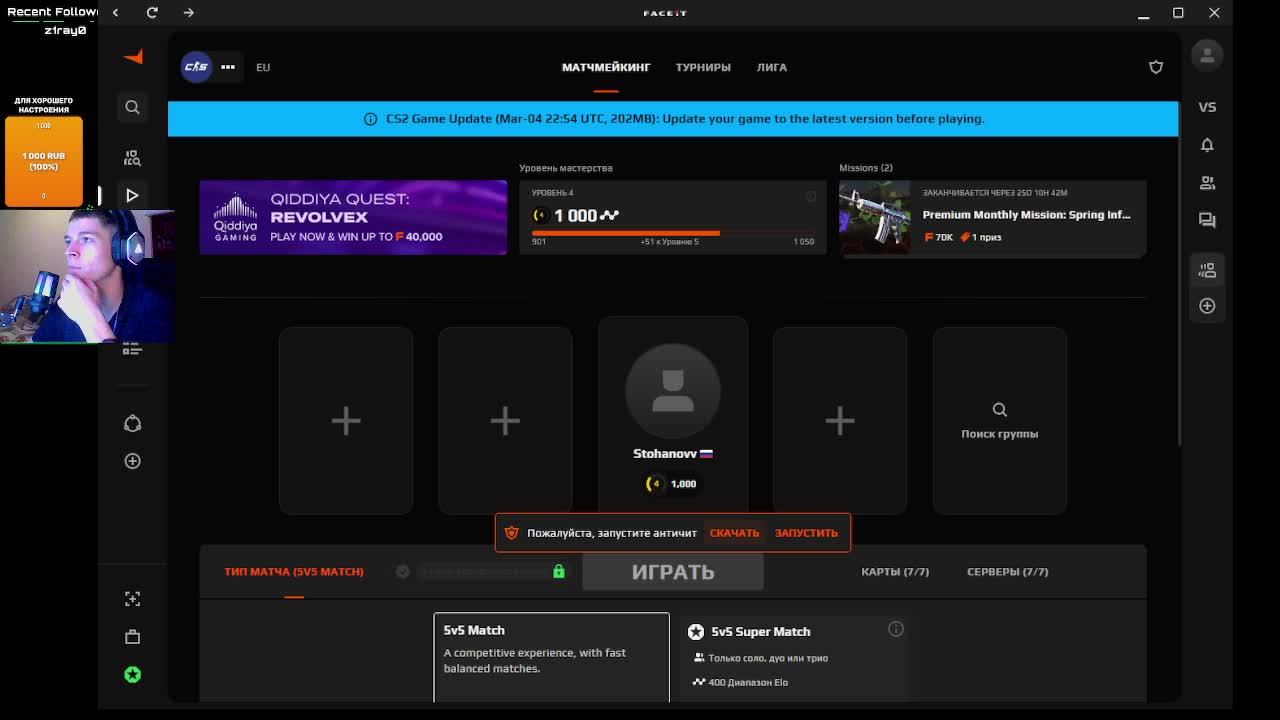Click the info icon in CS2 update banner
The image size is (1280, 720).
point(371,119)
